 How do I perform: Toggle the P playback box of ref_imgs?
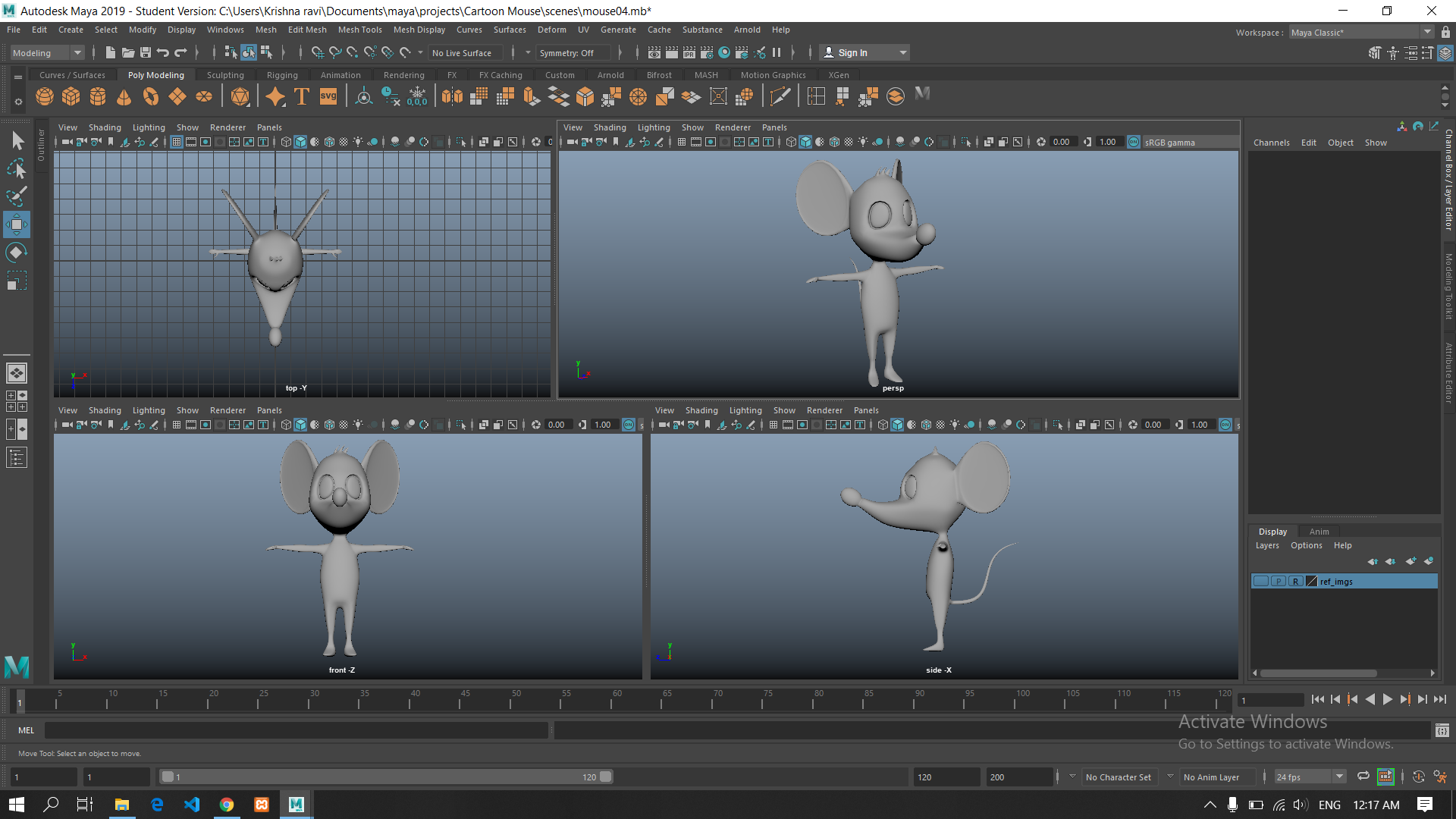pyautogui.click(x=1279, y=582)
